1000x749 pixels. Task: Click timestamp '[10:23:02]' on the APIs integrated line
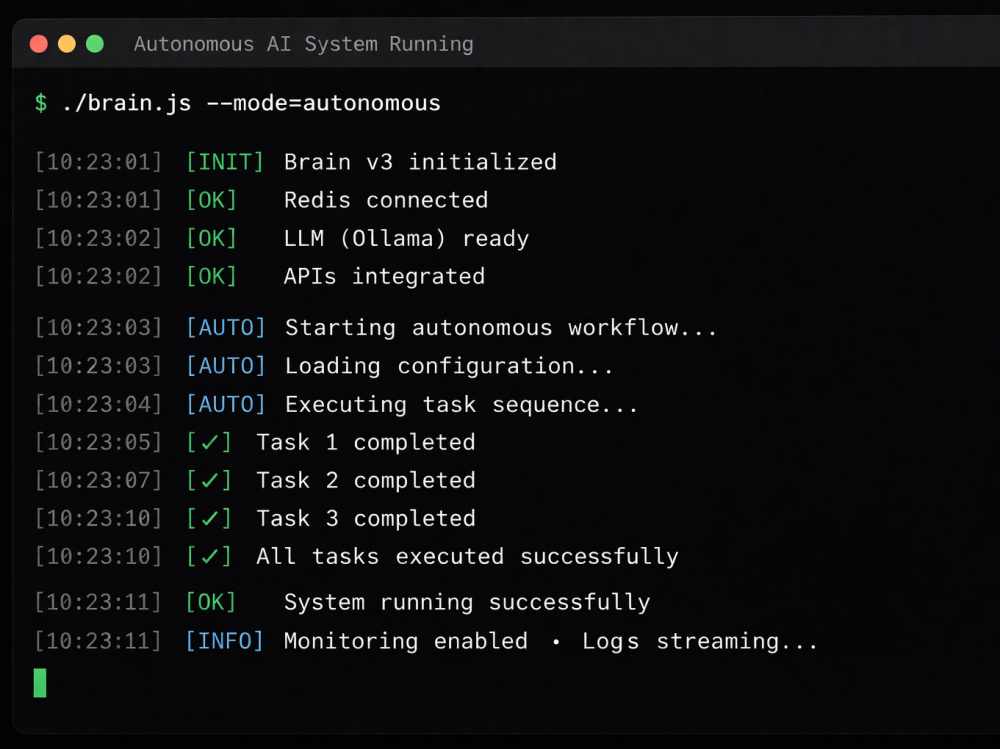(99, 276)
